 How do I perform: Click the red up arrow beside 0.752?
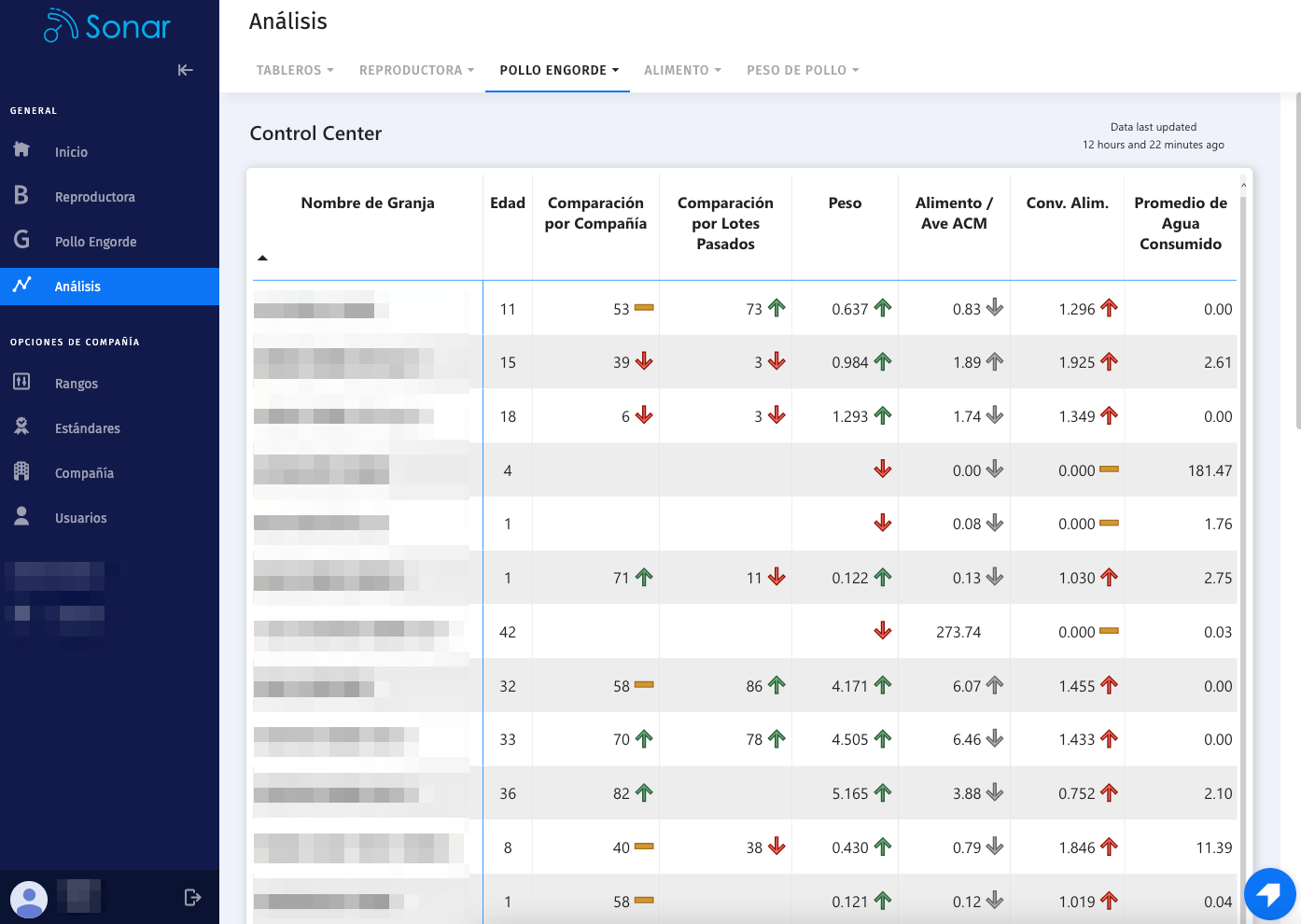(1109, 792)
